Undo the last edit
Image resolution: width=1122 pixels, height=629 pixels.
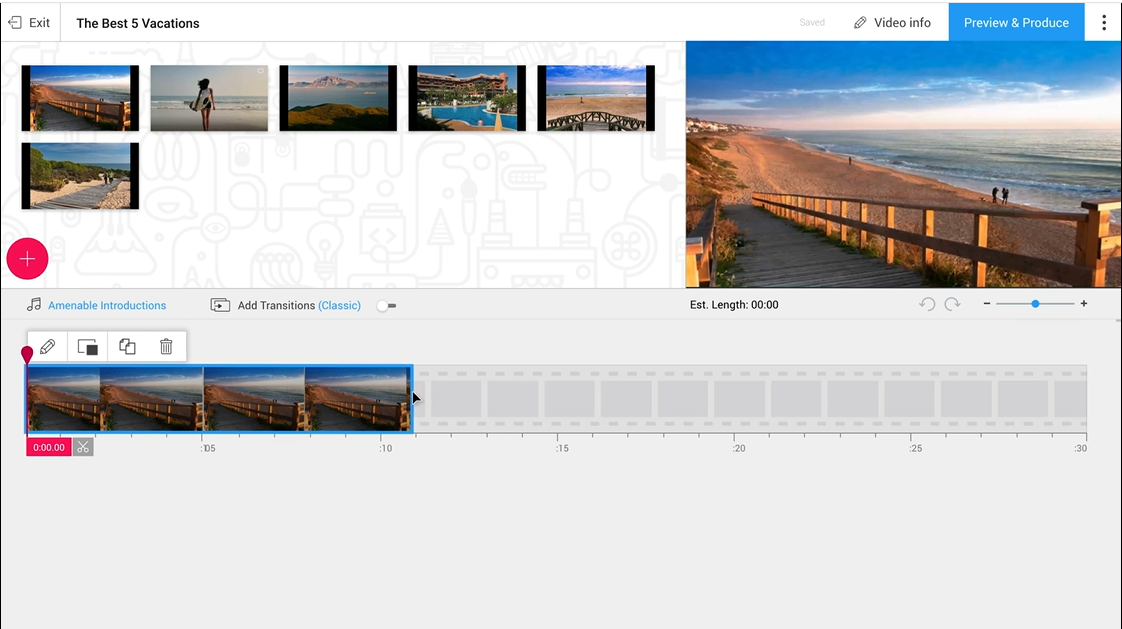(x=928, y=304)
